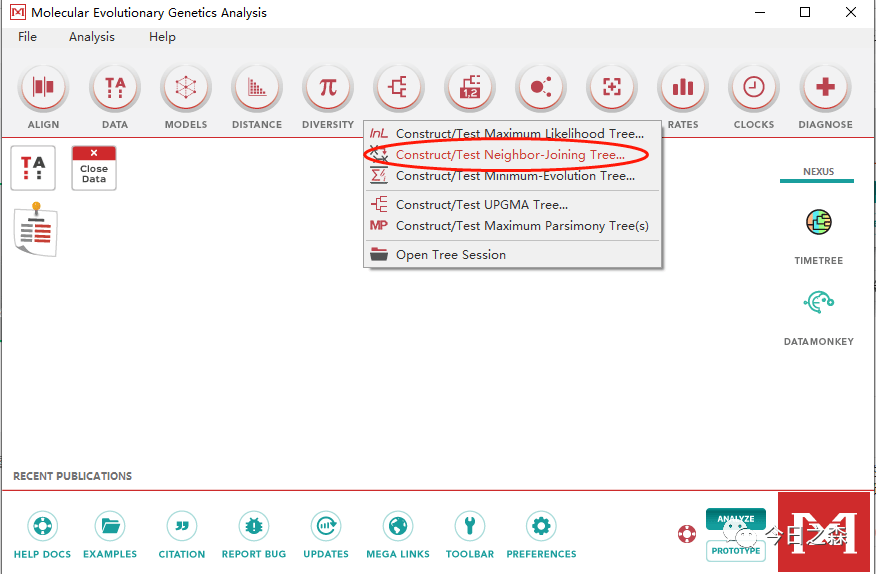Screen dimensions: 876x574
Task: Check for UPDATES
Action: point(326,526)
